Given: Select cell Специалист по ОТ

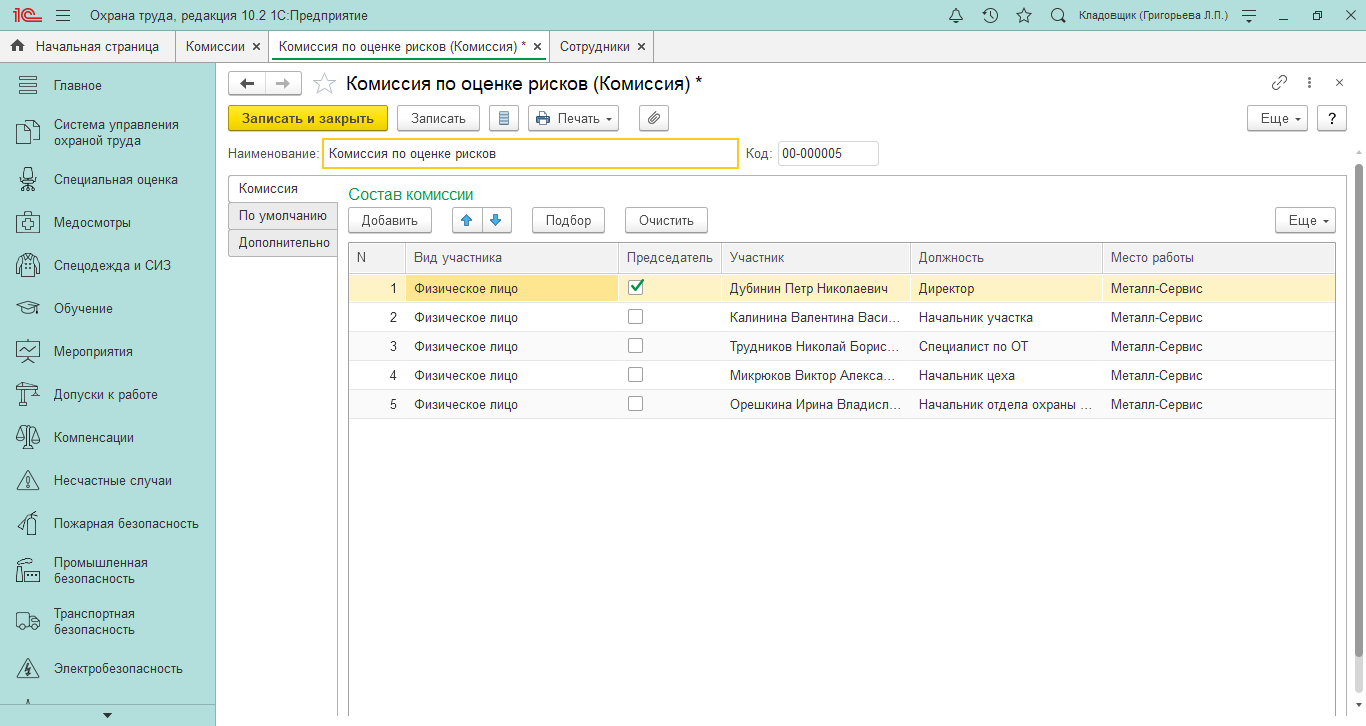Looking at the screenshot, I should [x=1006, y=346].
